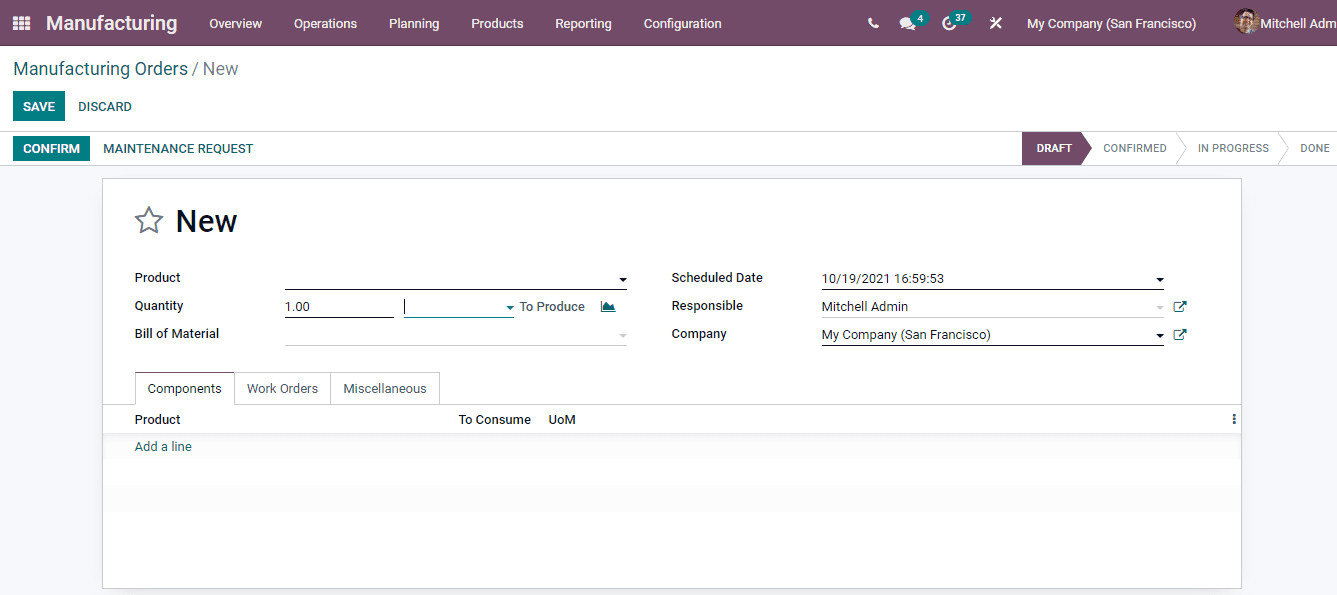Open the components column options kebab icon
The height and width of the screenshot is (595, 1337).
tap(1233, 418)
